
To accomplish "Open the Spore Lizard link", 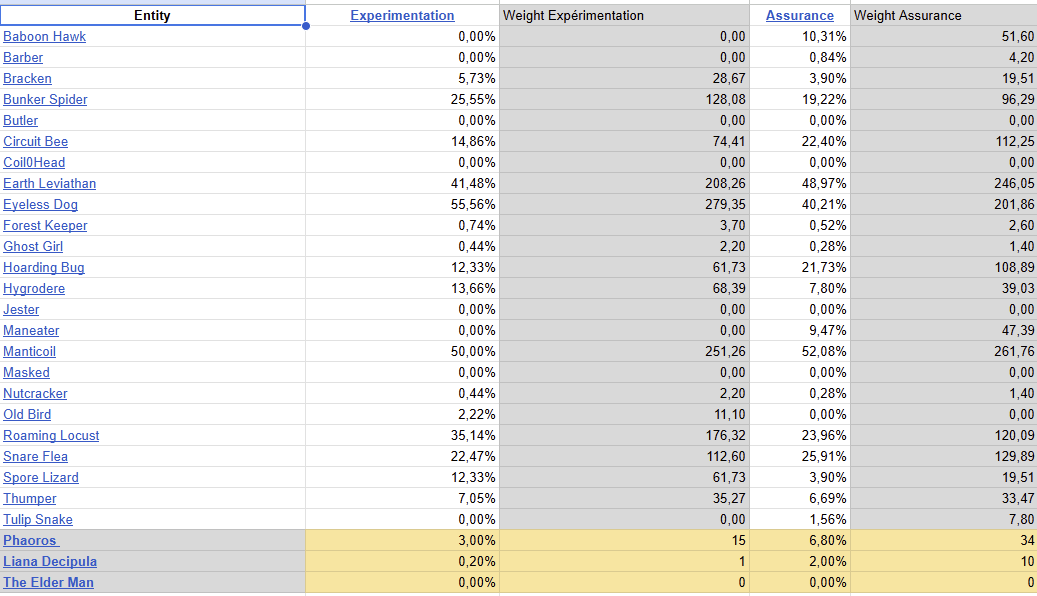I will [x=41, y=478].
